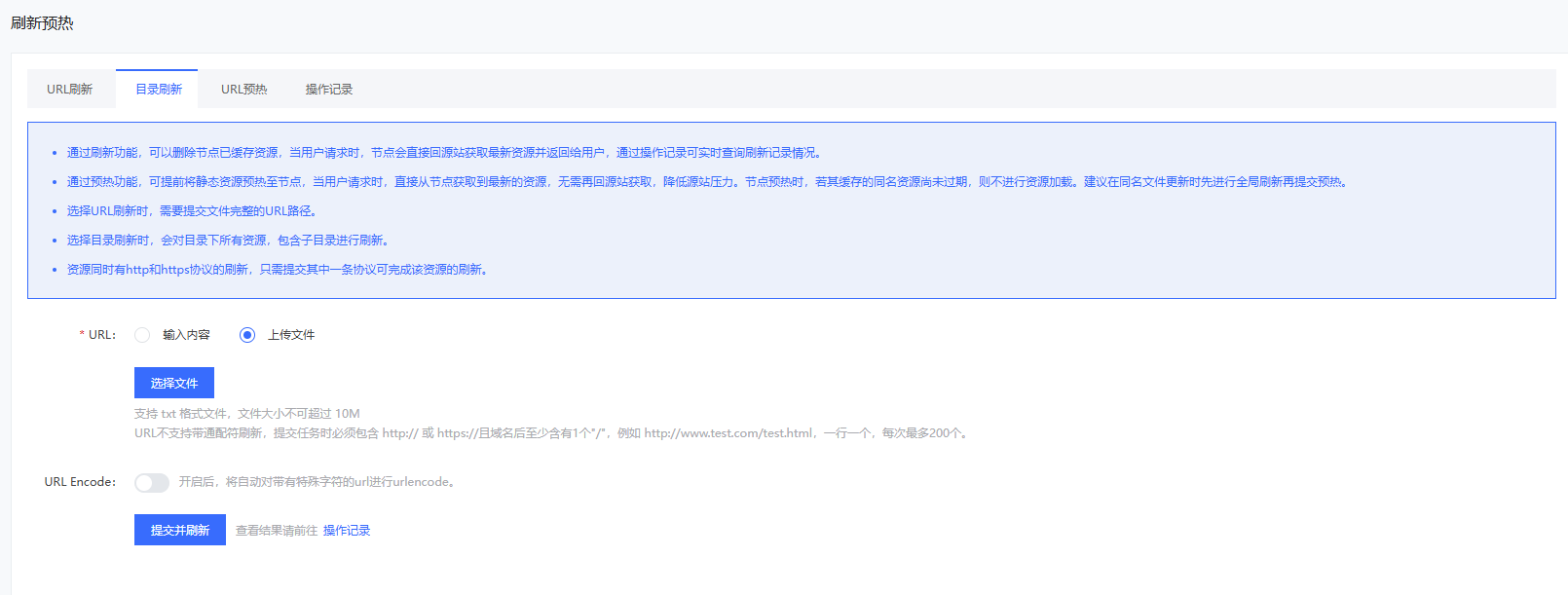This screenshot has height=595, width=1568.
Task: Click the first notice bullet about 刷新功能
Action: (x=444, y=153)
